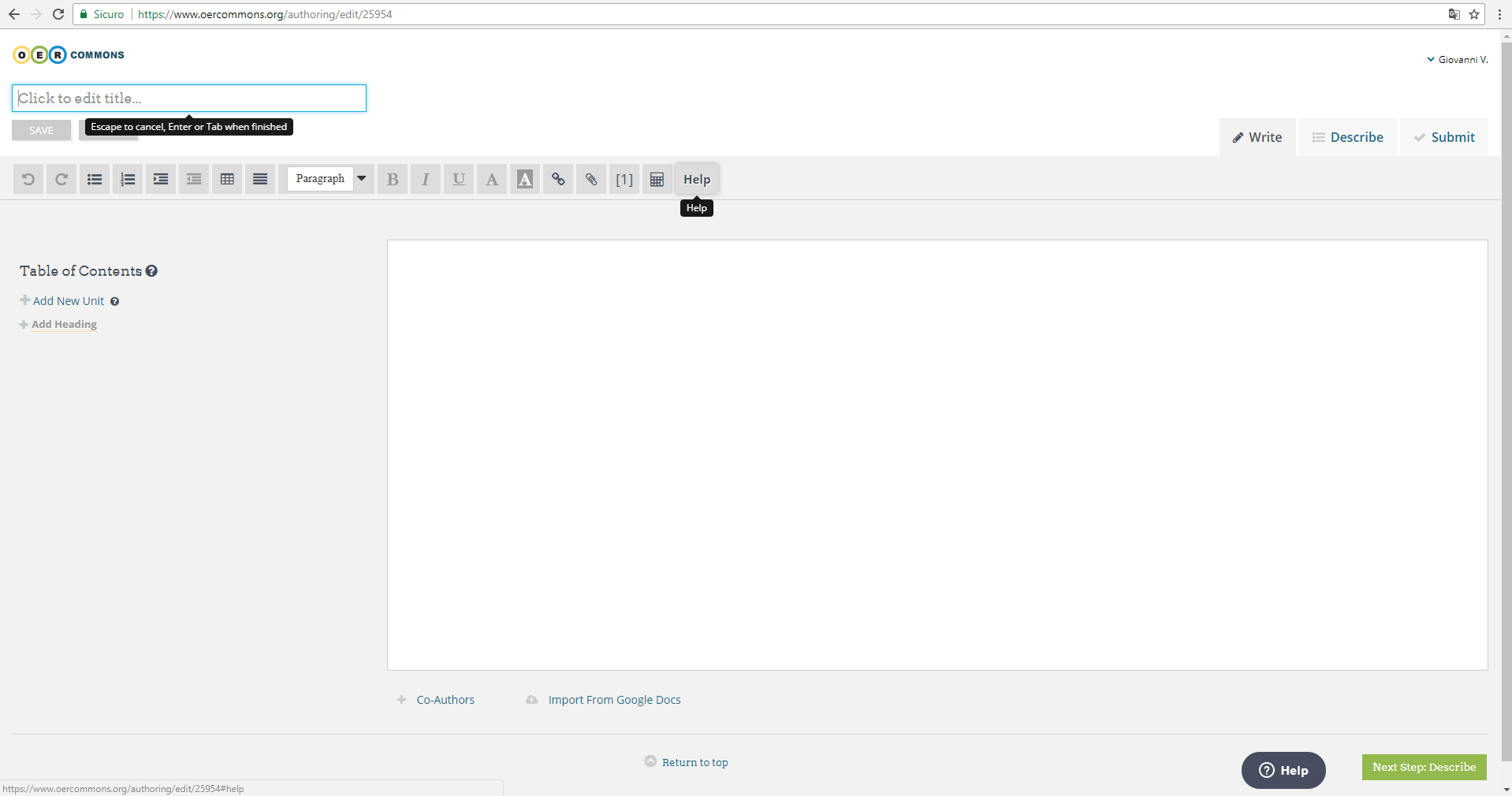Open the Giovanni V. user menu

click(1457, 60)
